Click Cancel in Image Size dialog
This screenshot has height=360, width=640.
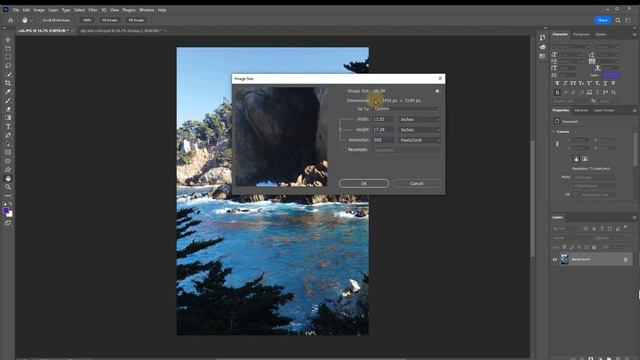click(x=416, y=183)
